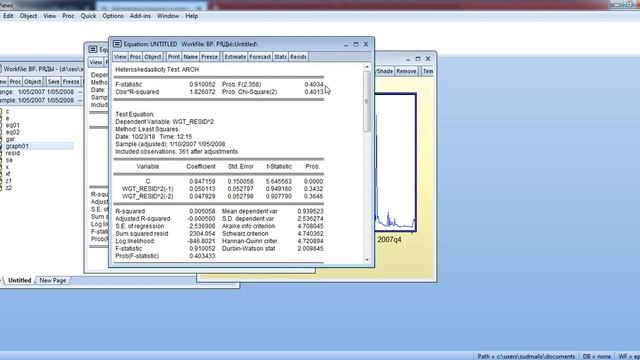Click the resid series icon
The height and width of the screenshot is (360, 640).
tap(1, 153)
